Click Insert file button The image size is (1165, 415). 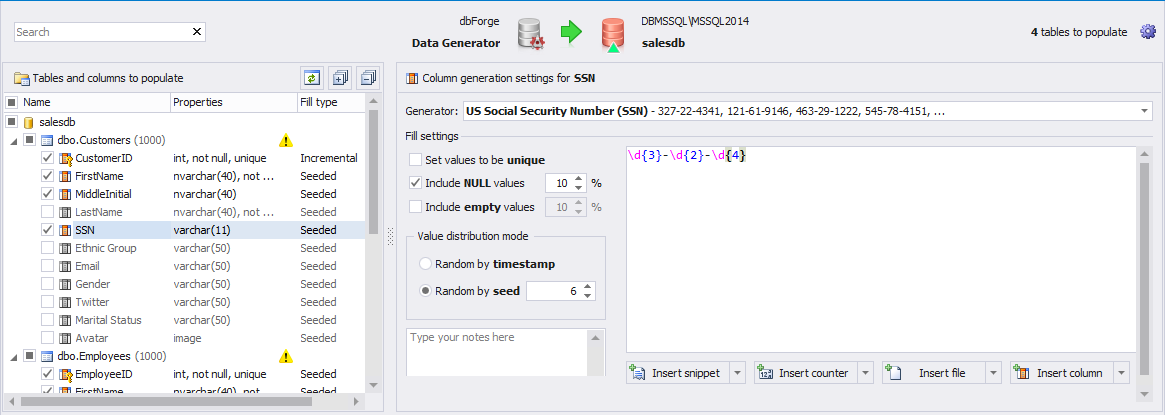[x=935, y=373]
